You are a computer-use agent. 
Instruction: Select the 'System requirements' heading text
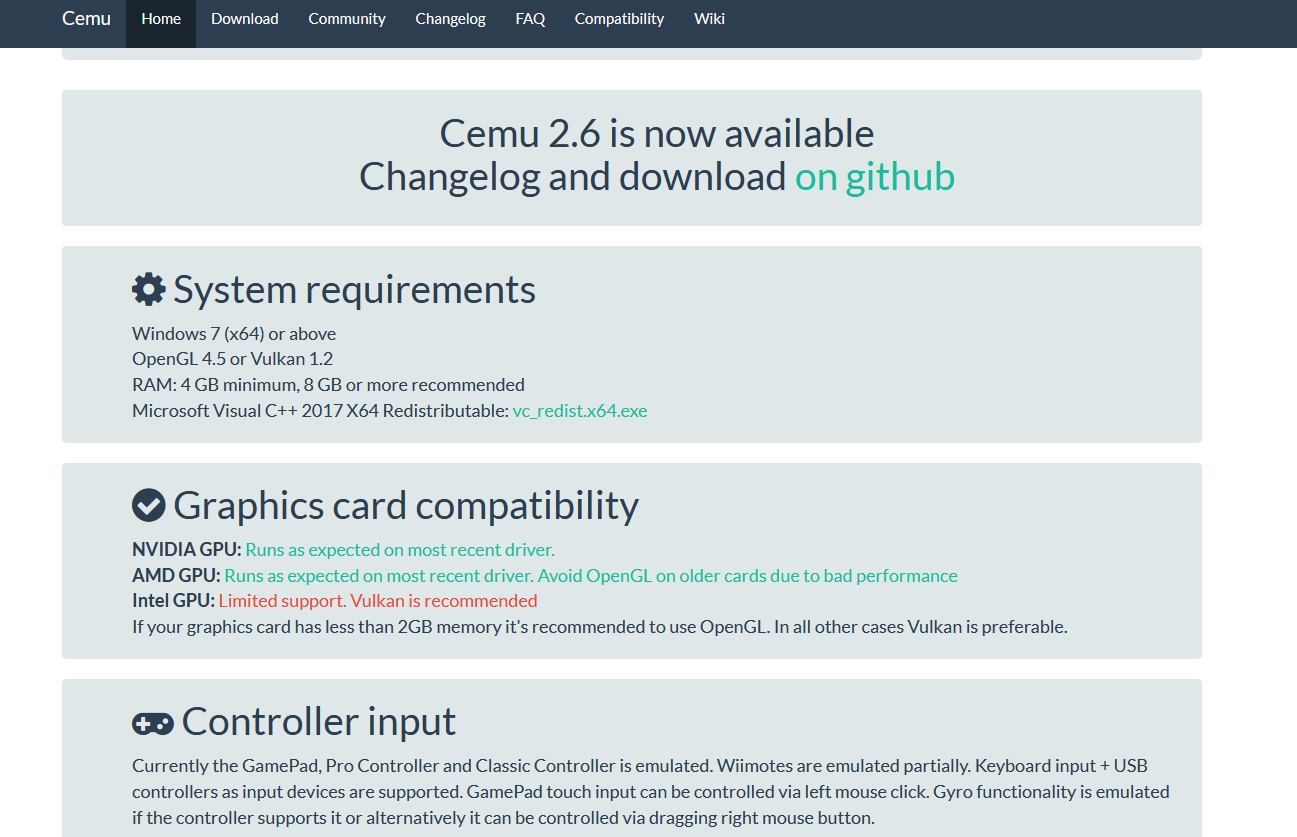point(355,290)
